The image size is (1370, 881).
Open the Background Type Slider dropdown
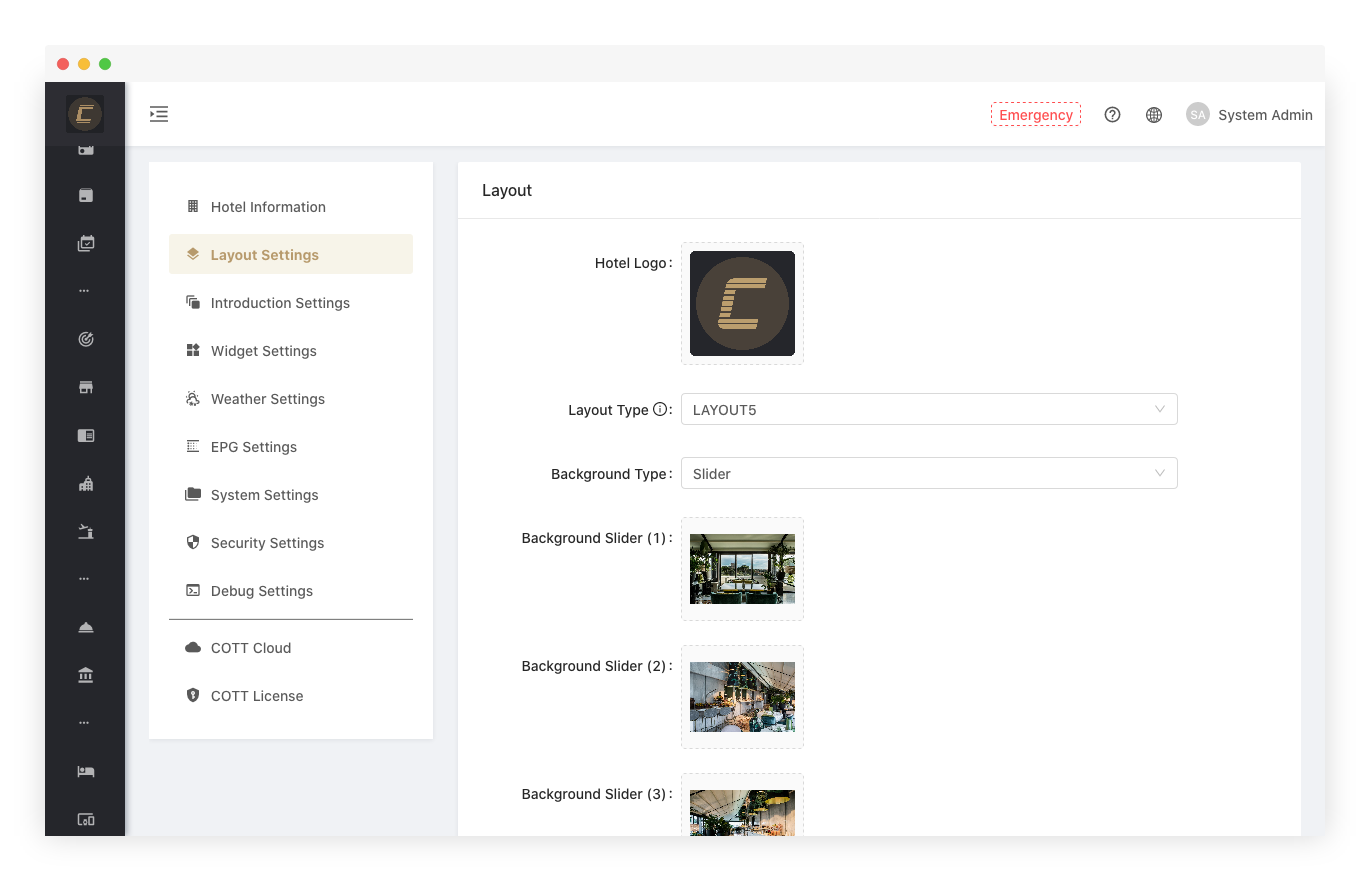coord(929,473)
